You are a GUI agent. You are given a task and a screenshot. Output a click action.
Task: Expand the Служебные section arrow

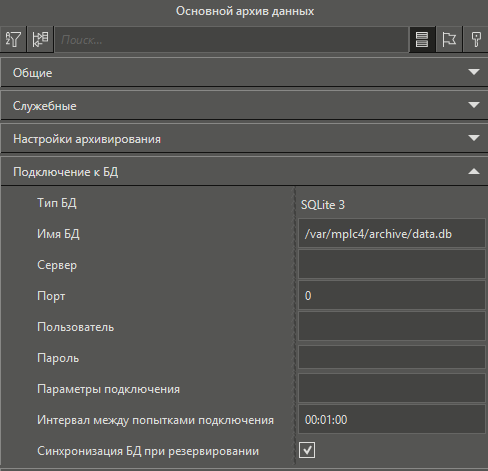(474, 105)
